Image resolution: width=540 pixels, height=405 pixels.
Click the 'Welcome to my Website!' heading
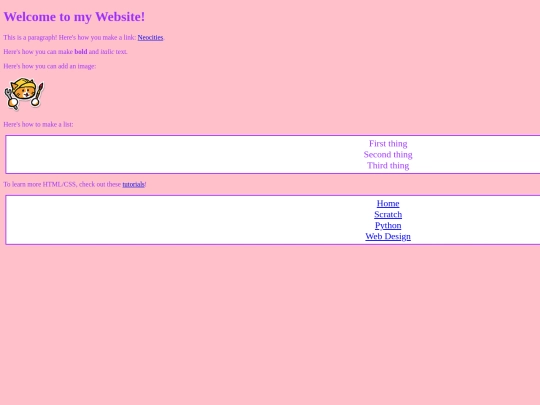(74, 17)
